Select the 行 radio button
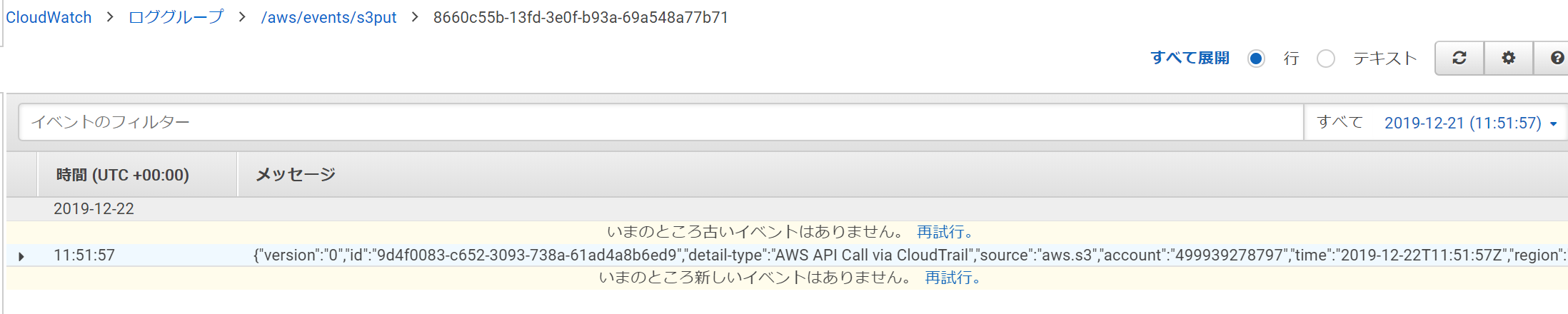This screenshot has height=314, width=1568. (x=1256, y=59)
